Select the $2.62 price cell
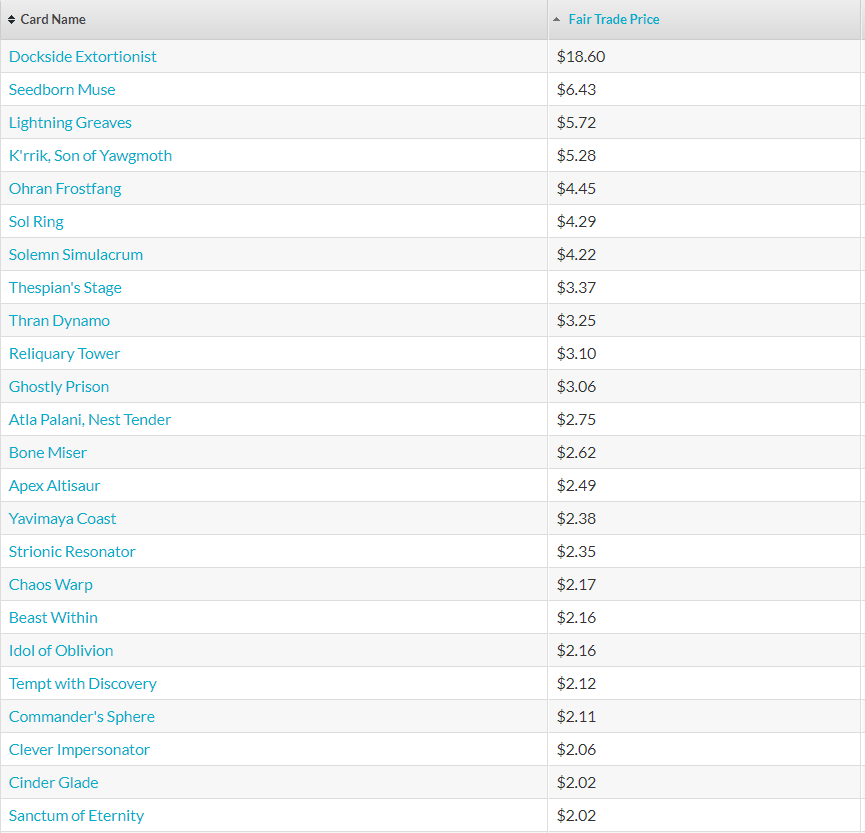 coord(704,452)
